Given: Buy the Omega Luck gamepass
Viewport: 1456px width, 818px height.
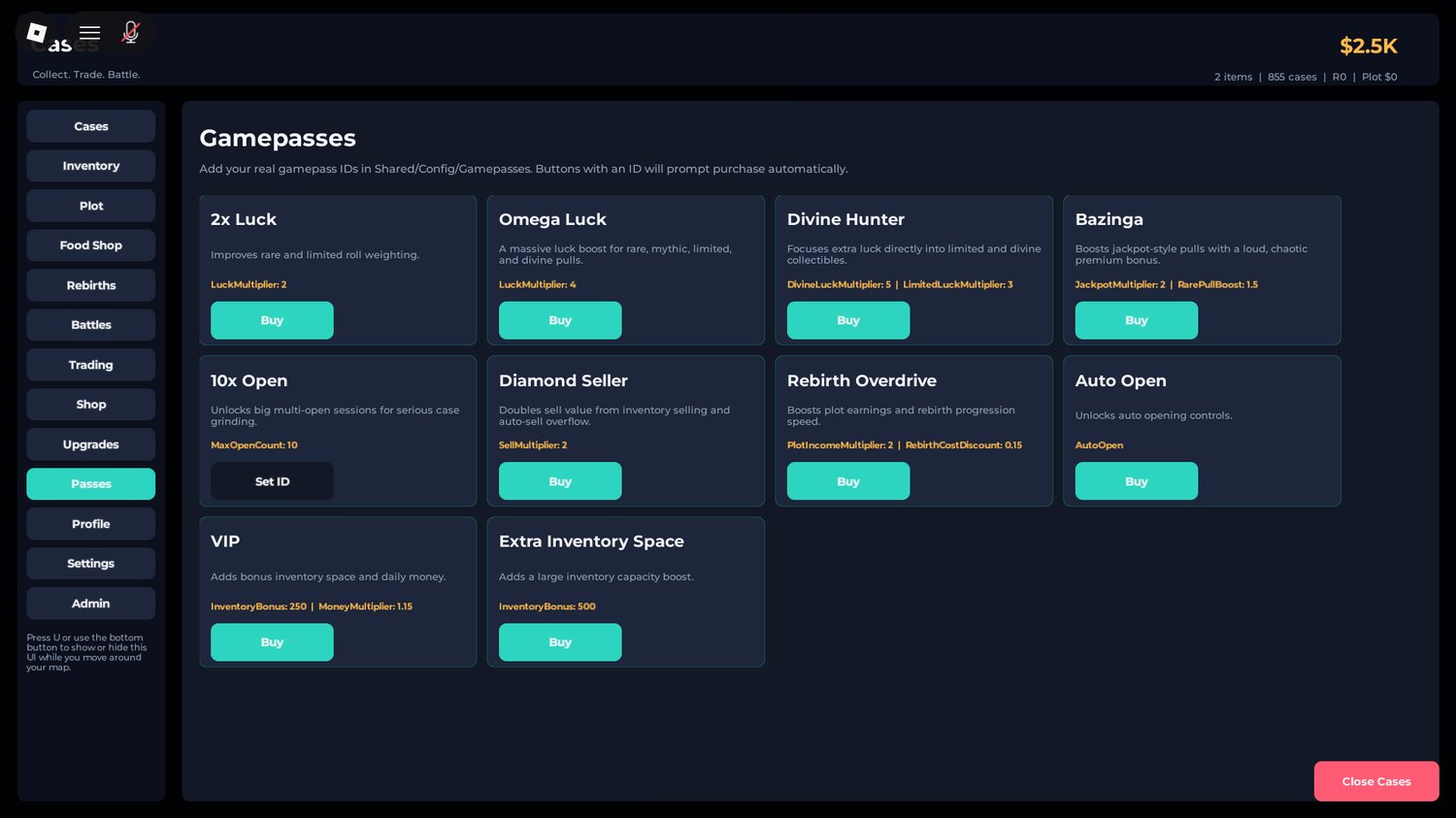Looking at the screenshot, I should [560, 320].
